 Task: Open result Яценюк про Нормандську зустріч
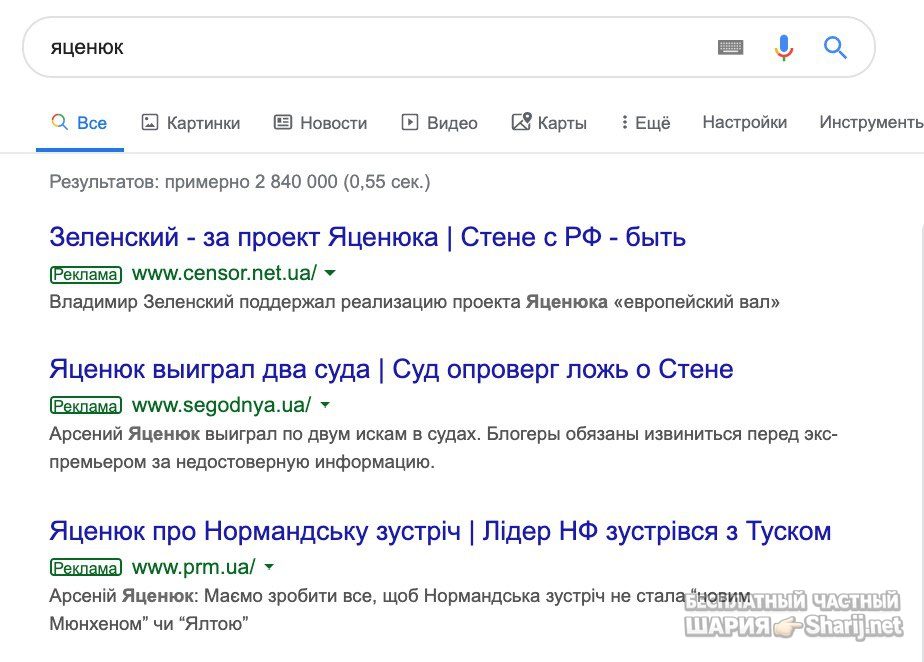440,531
